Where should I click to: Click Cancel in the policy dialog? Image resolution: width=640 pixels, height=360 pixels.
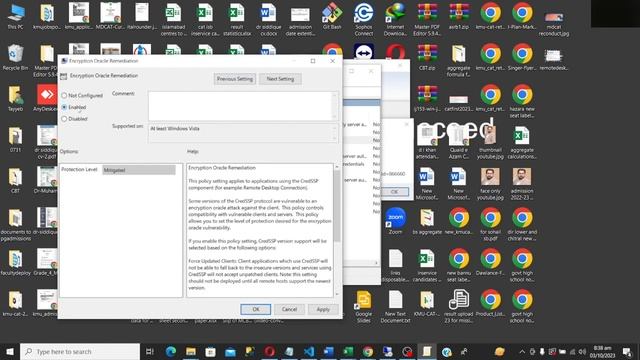289,309
